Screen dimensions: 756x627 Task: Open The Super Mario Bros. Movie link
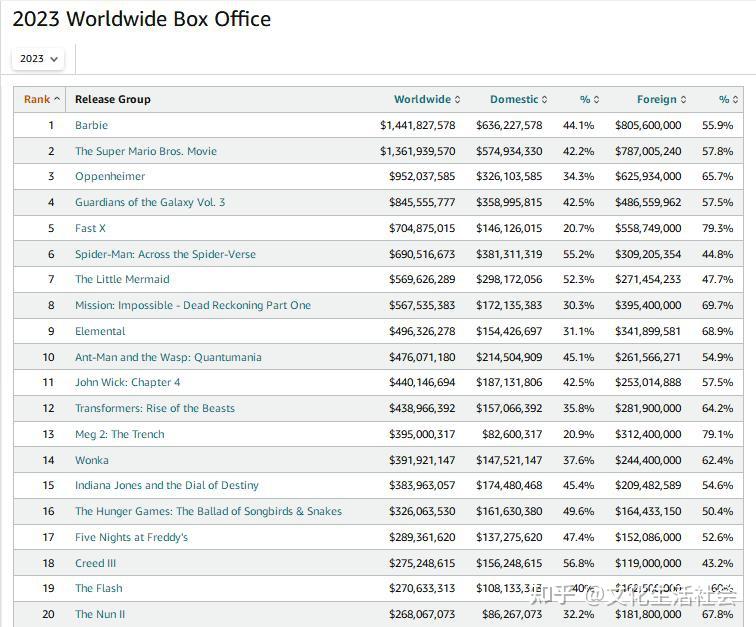(145, 152)
